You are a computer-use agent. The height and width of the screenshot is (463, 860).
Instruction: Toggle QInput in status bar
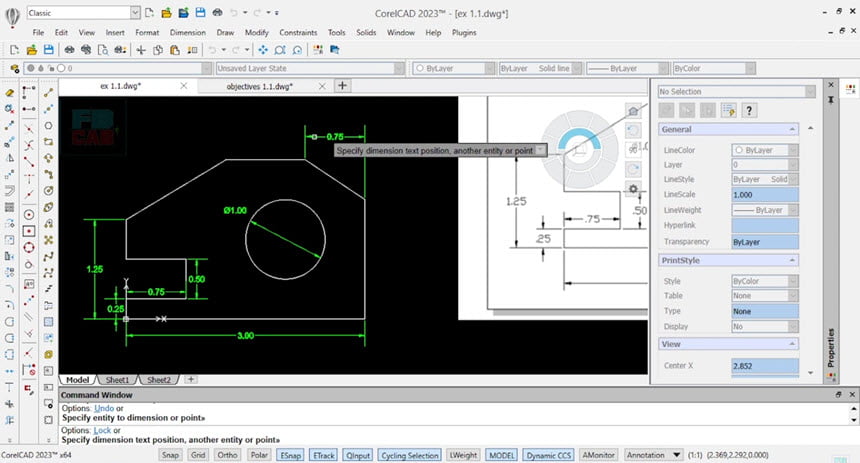point(358,455)
